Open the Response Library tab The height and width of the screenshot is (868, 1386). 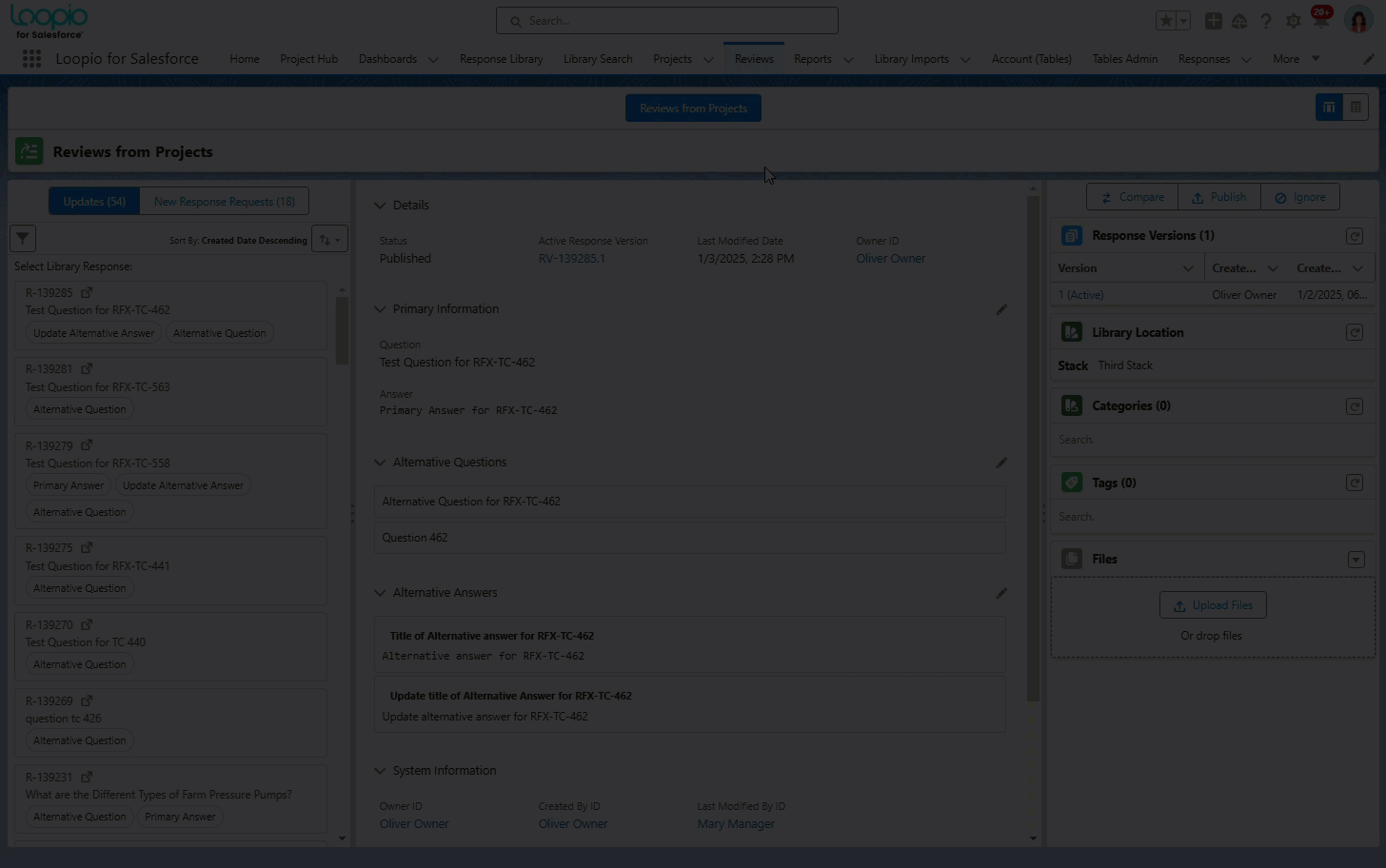click(501, 59)
